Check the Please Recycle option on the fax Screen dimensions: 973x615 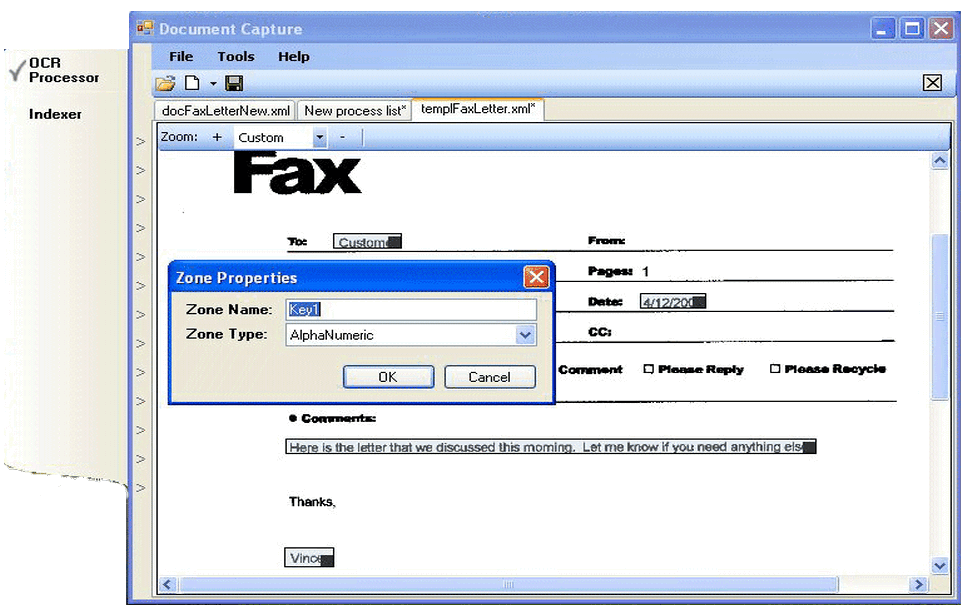(x=775, y=369)
